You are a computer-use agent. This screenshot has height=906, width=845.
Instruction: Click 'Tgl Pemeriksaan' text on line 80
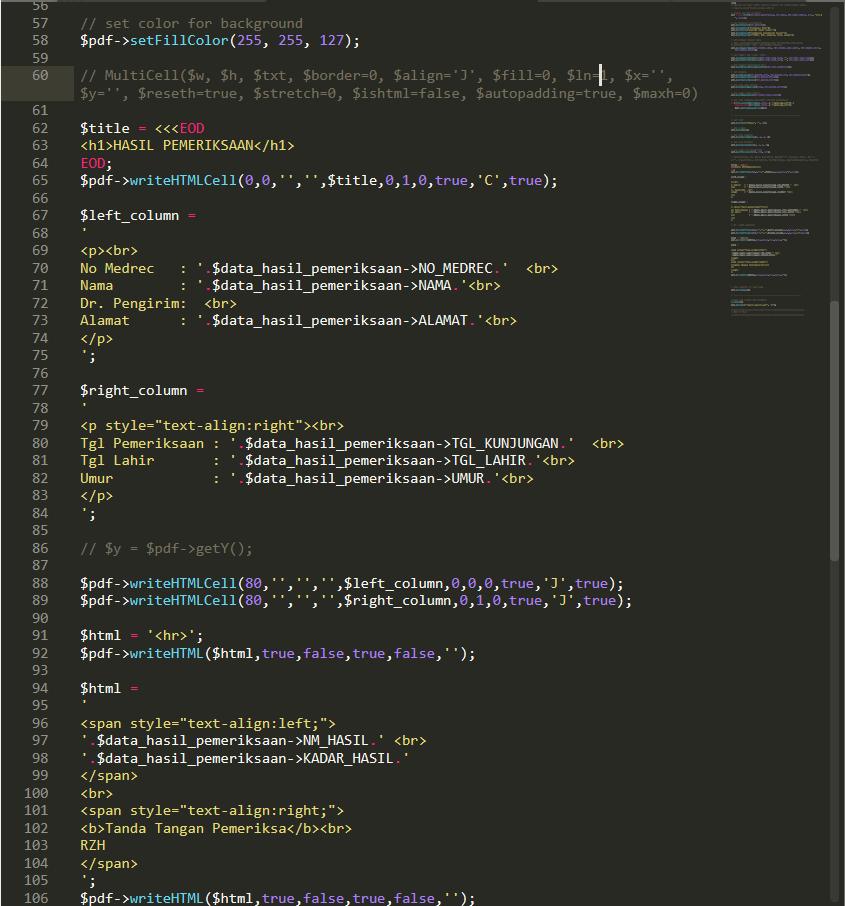tap(142, 444)
